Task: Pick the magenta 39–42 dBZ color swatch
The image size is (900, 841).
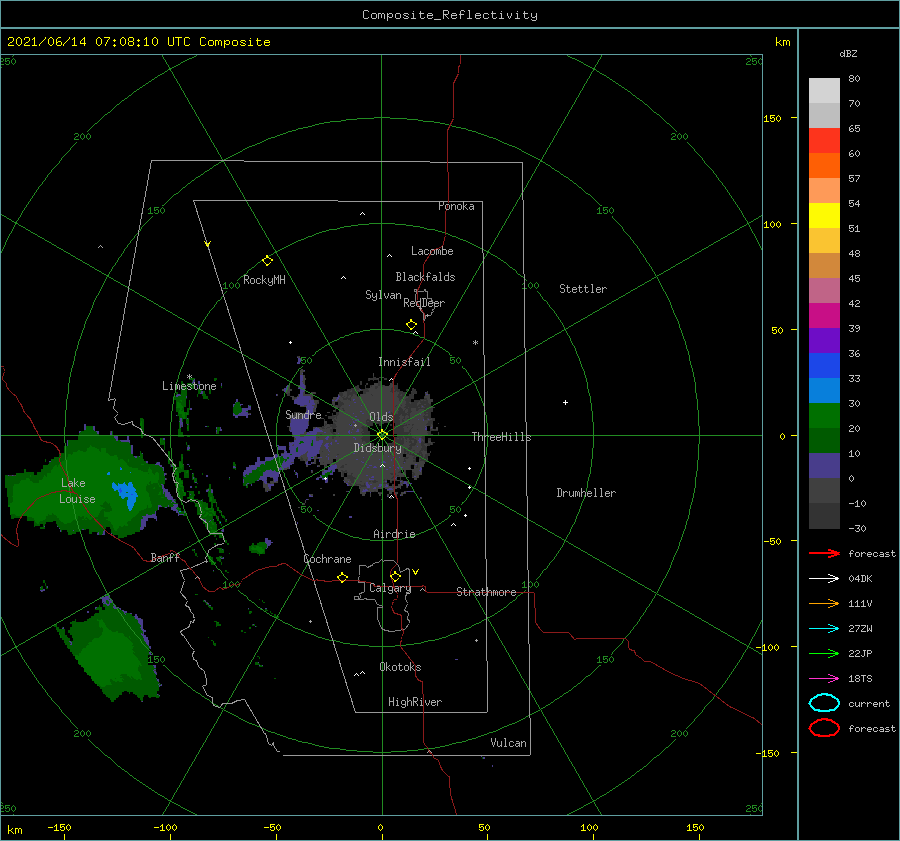Action: click(x=824, y=316)
